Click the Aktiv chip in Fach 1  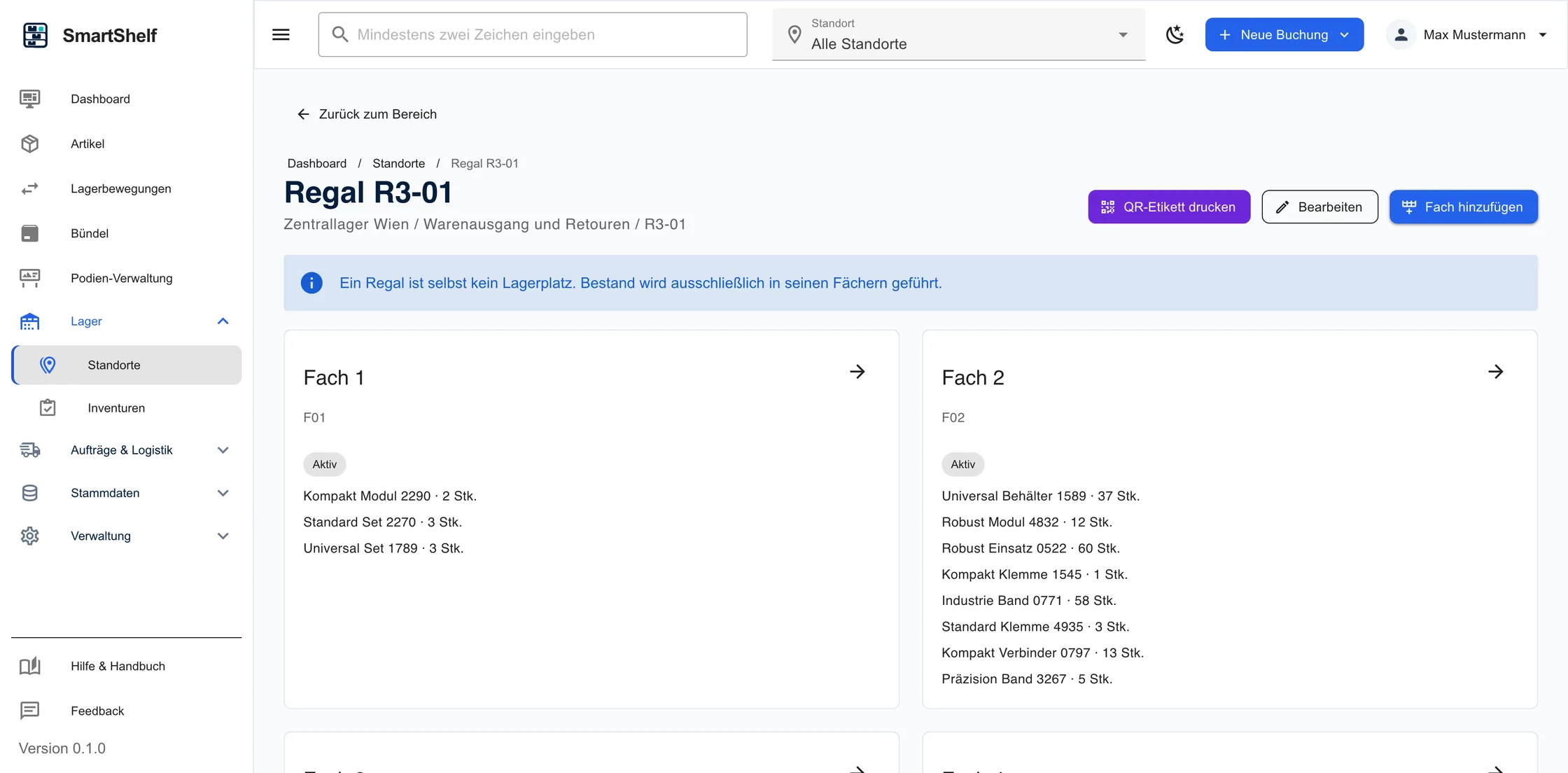(325, 464)
